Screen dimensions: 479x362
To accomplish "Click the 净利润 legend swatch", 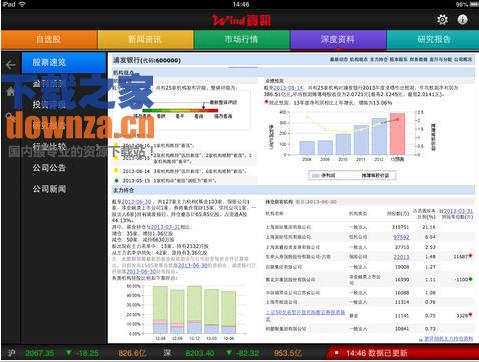I will point(315,175).
